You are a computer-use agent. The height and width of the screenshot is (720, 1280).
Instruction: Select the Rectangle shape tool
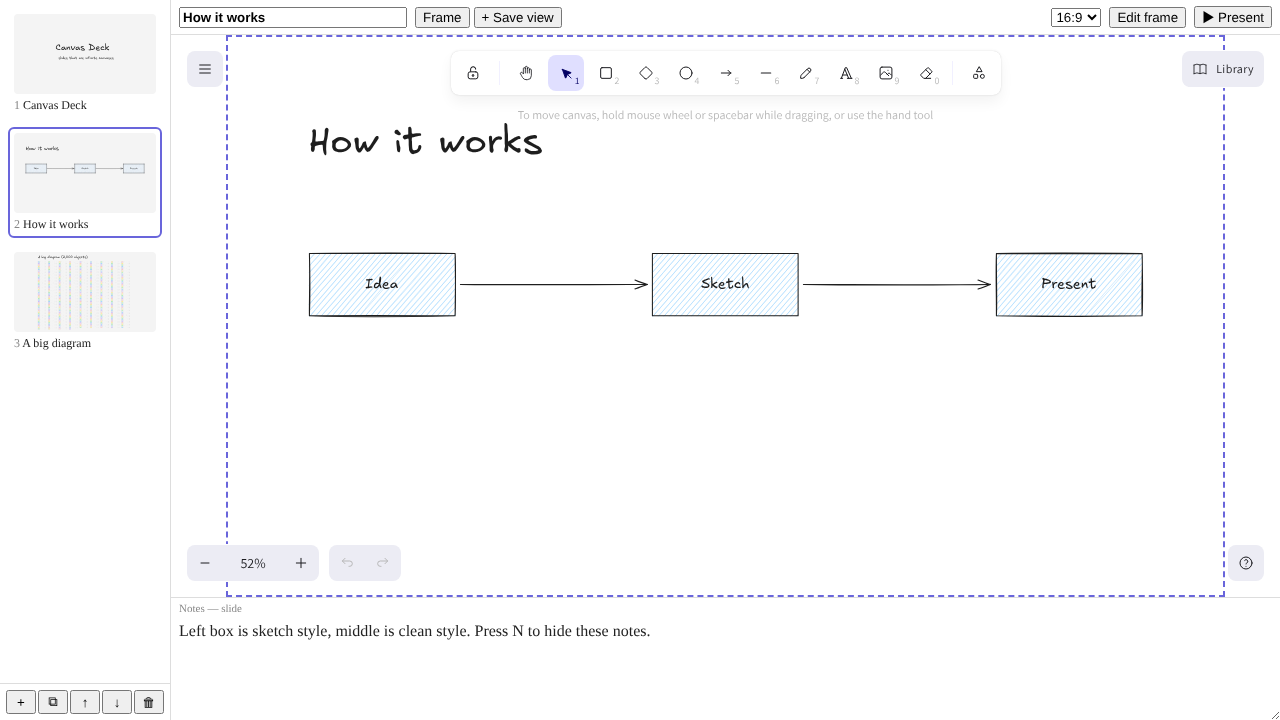[606, 73]
